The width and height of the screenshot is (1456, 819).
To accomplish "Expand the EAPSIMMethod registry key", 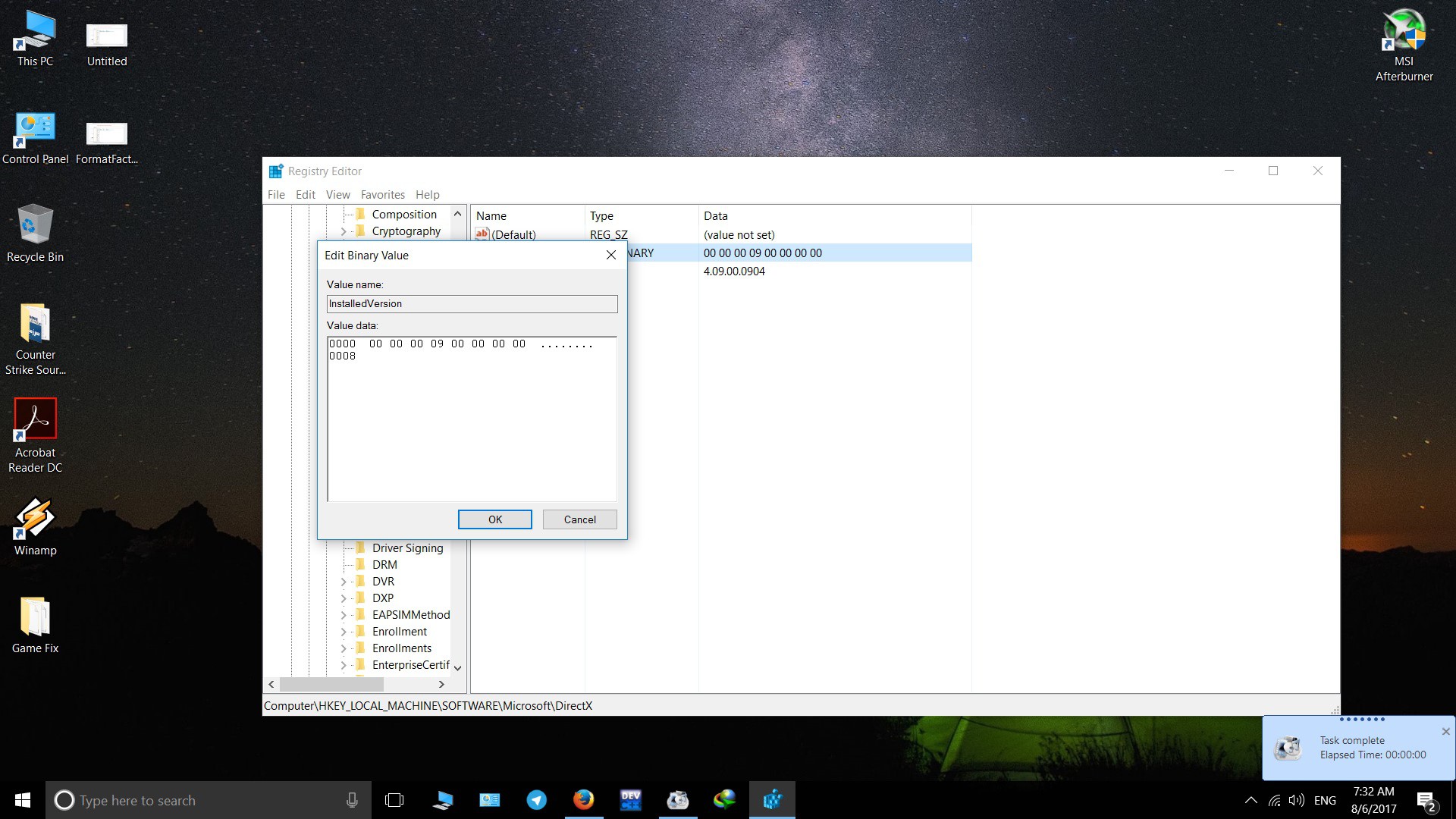I will point(344,615).
